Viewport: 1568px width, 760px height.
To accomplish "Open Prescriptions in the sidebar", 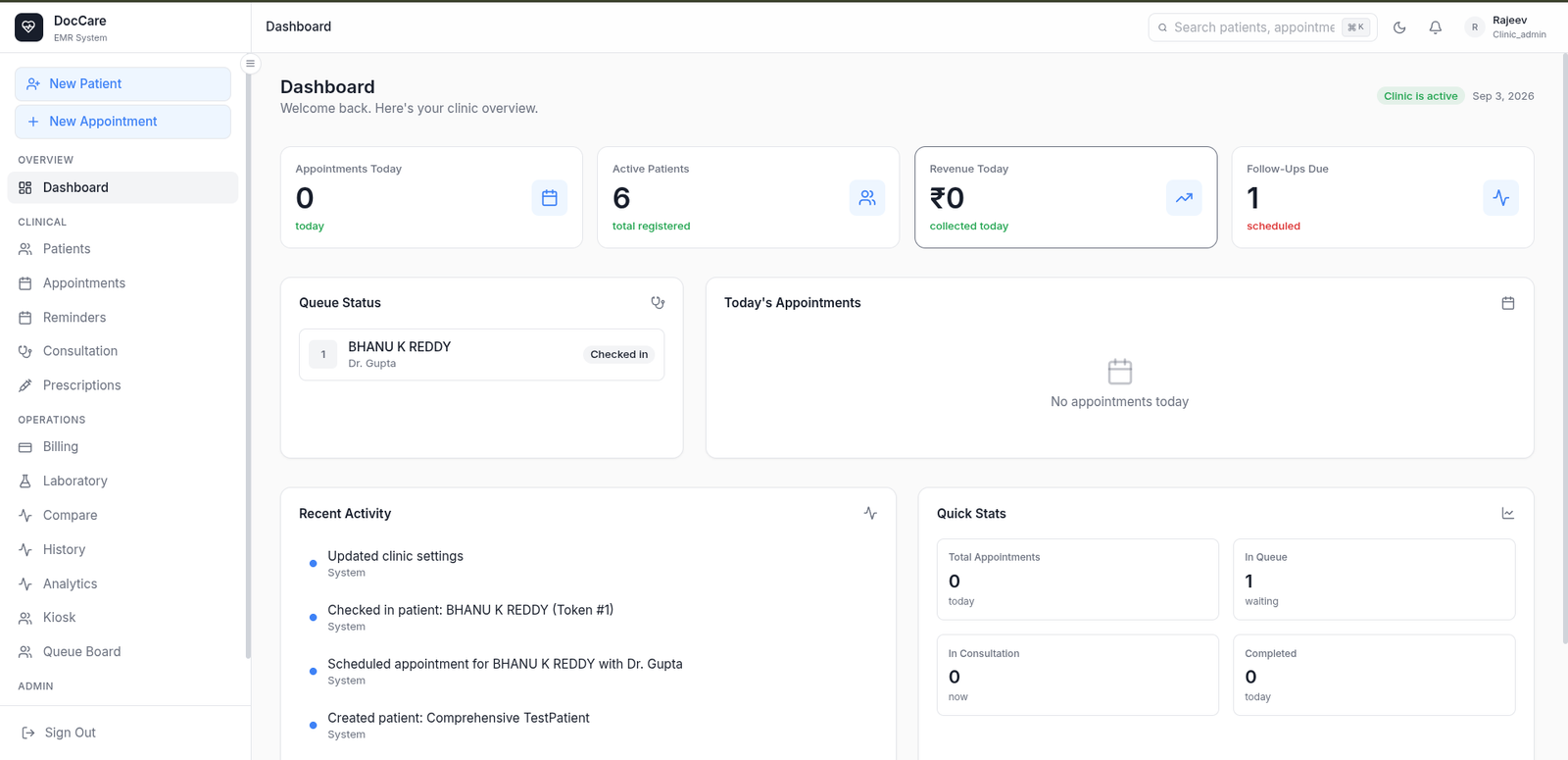I will [122, 385].
